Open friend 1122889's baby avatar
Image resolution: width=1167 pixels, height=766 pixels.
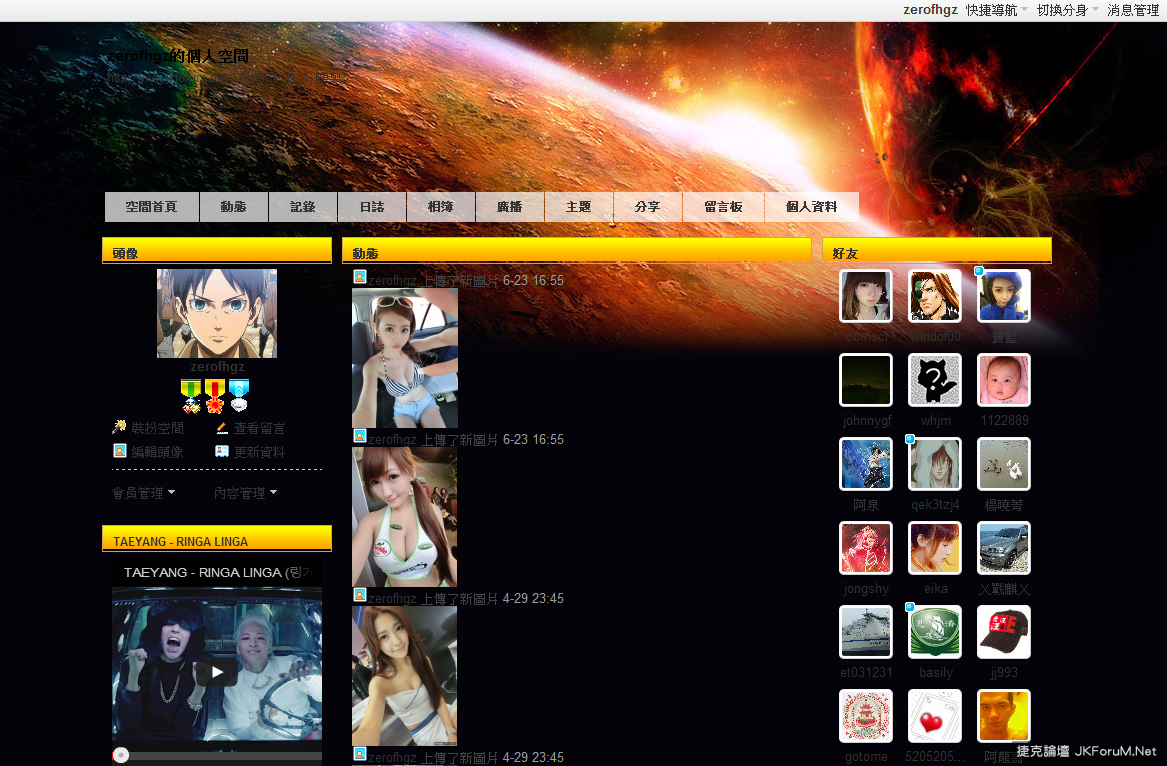pyautogui.click(x=1004, y=380)
